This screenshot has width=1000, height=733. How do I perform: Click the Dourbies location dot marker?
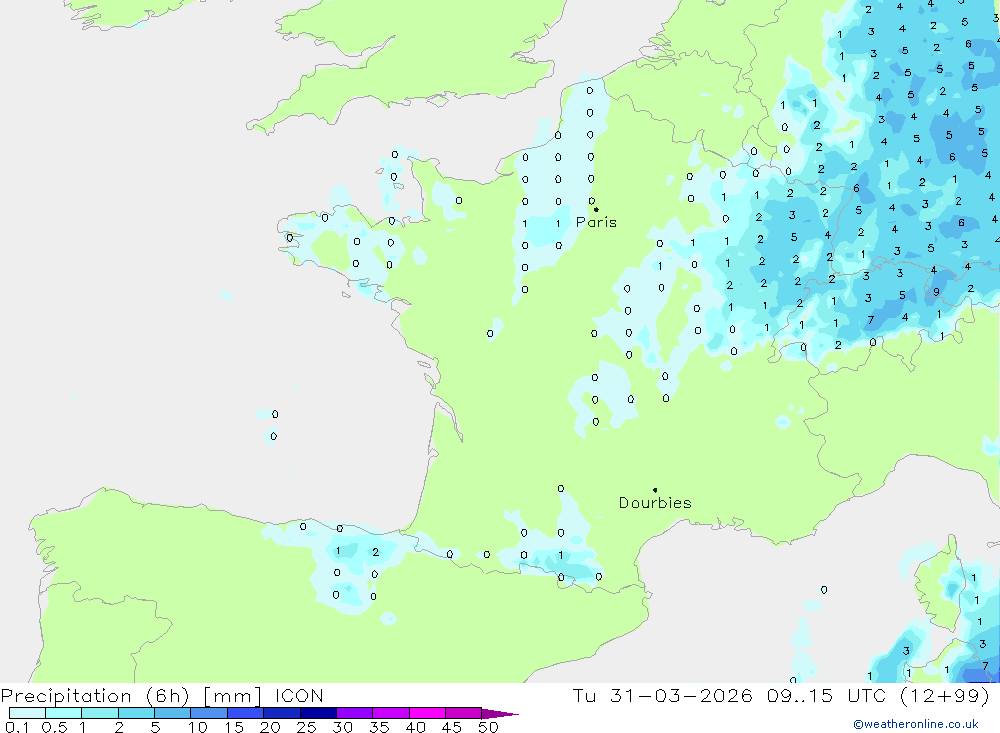coord(655,490)
